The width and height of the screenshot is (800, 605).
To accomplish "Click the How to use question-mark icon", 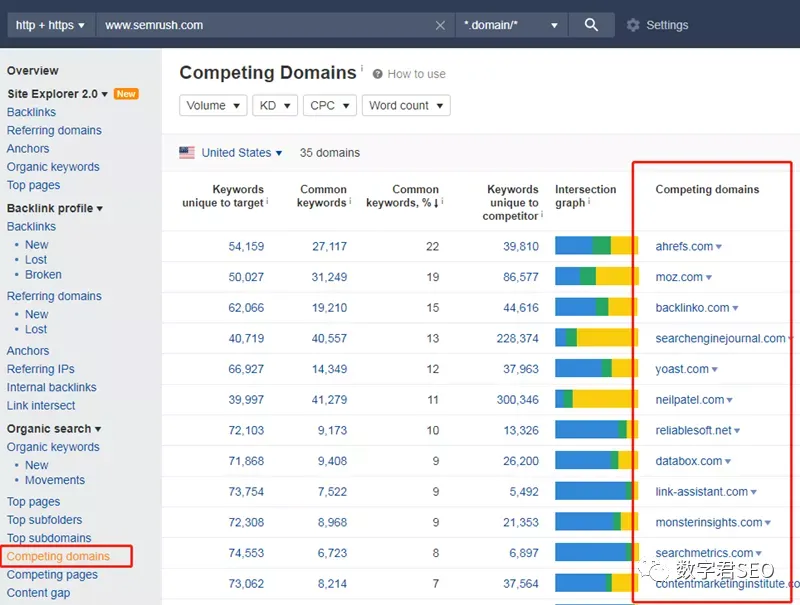I will [378, 74].
